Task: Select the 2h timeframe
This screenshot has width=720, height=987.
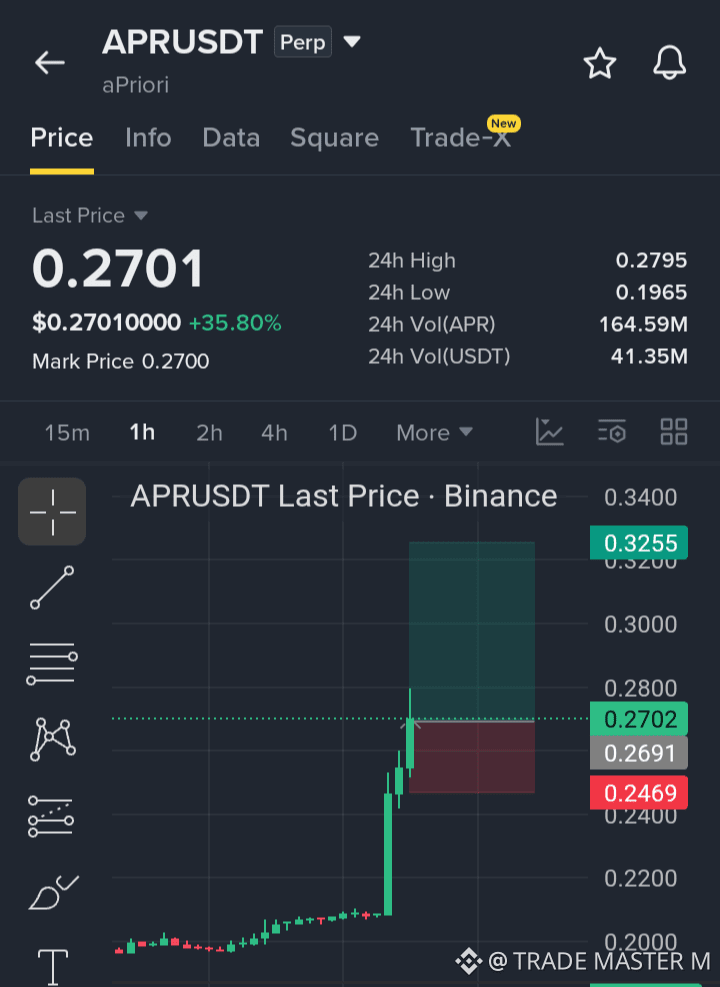Action: (x=209, y=433)
